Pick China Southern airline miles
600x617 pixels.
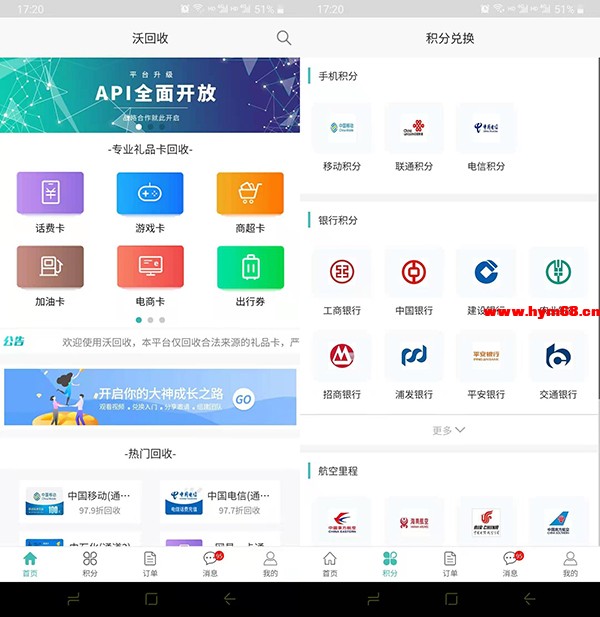[558, 522]
